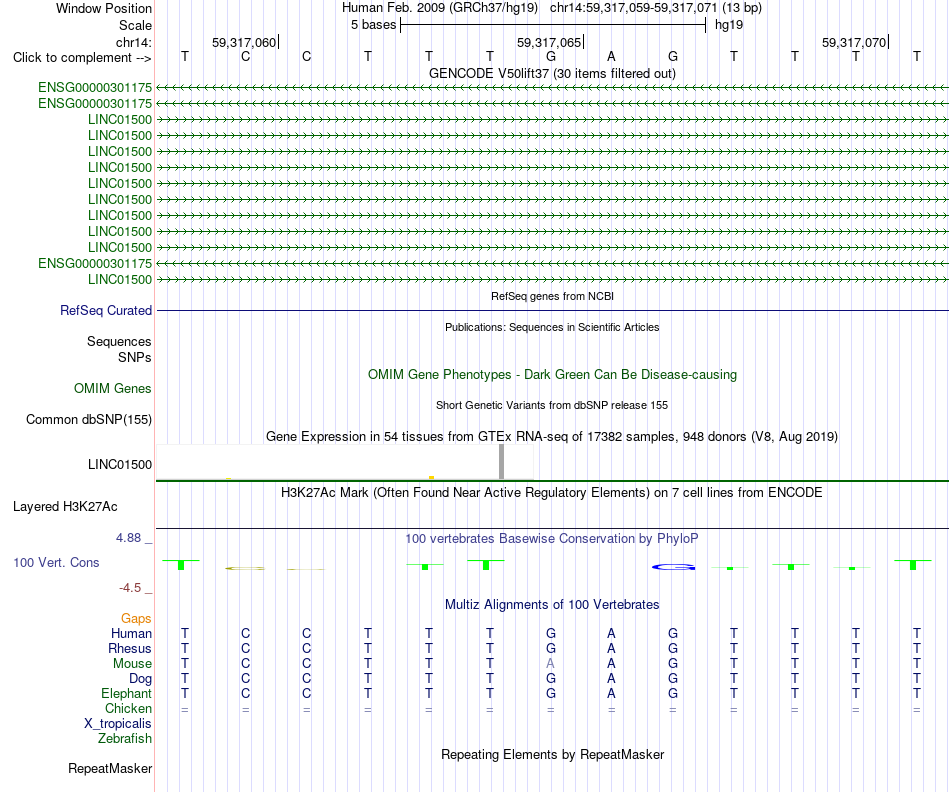Click the chr14:59,317,059-59,317,071 (13 bp) position text

[x=656, y=8]
